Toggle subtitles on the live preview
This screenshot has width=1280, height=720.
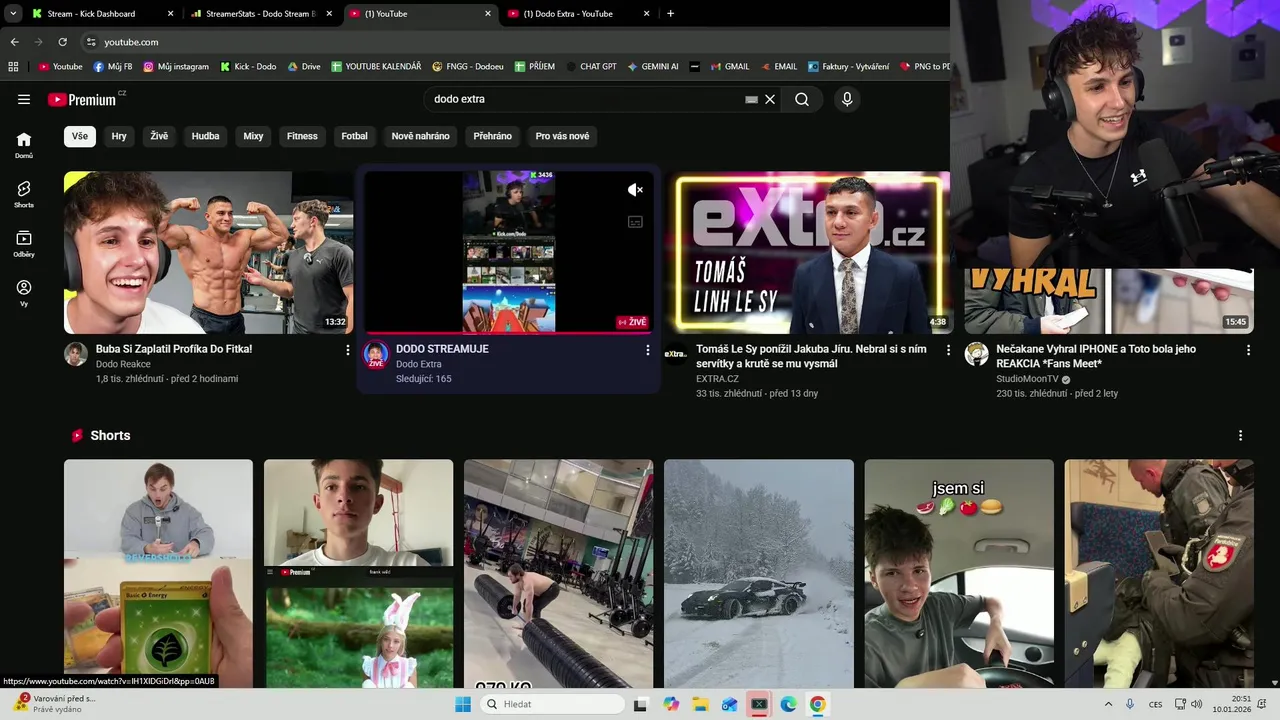click(x=635, y=222)
